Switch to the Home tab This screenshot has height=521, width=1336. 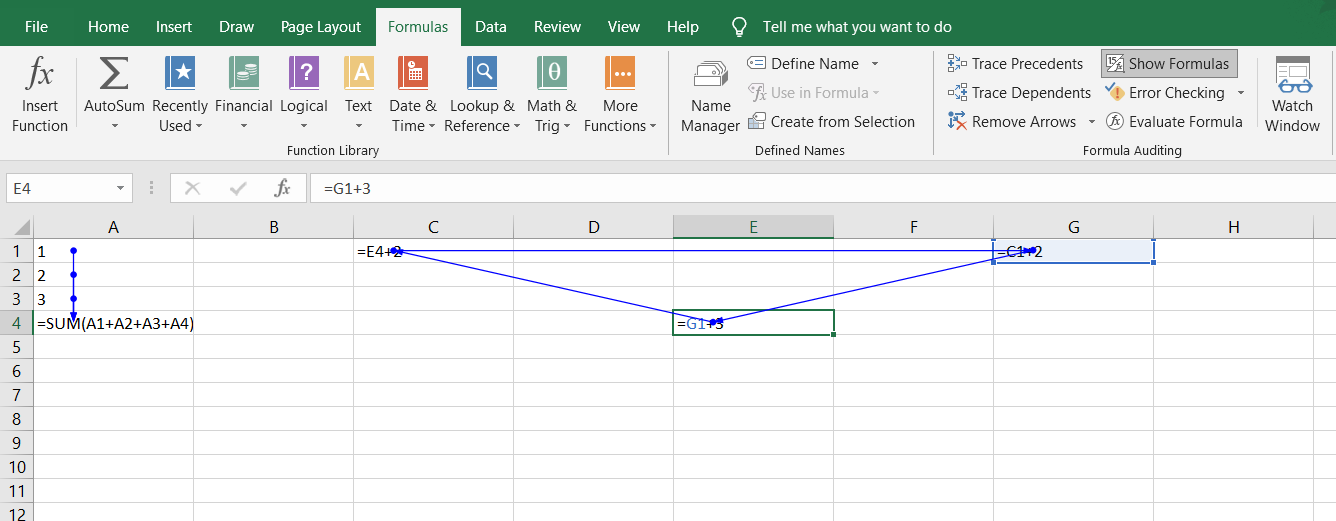[108, 27]
